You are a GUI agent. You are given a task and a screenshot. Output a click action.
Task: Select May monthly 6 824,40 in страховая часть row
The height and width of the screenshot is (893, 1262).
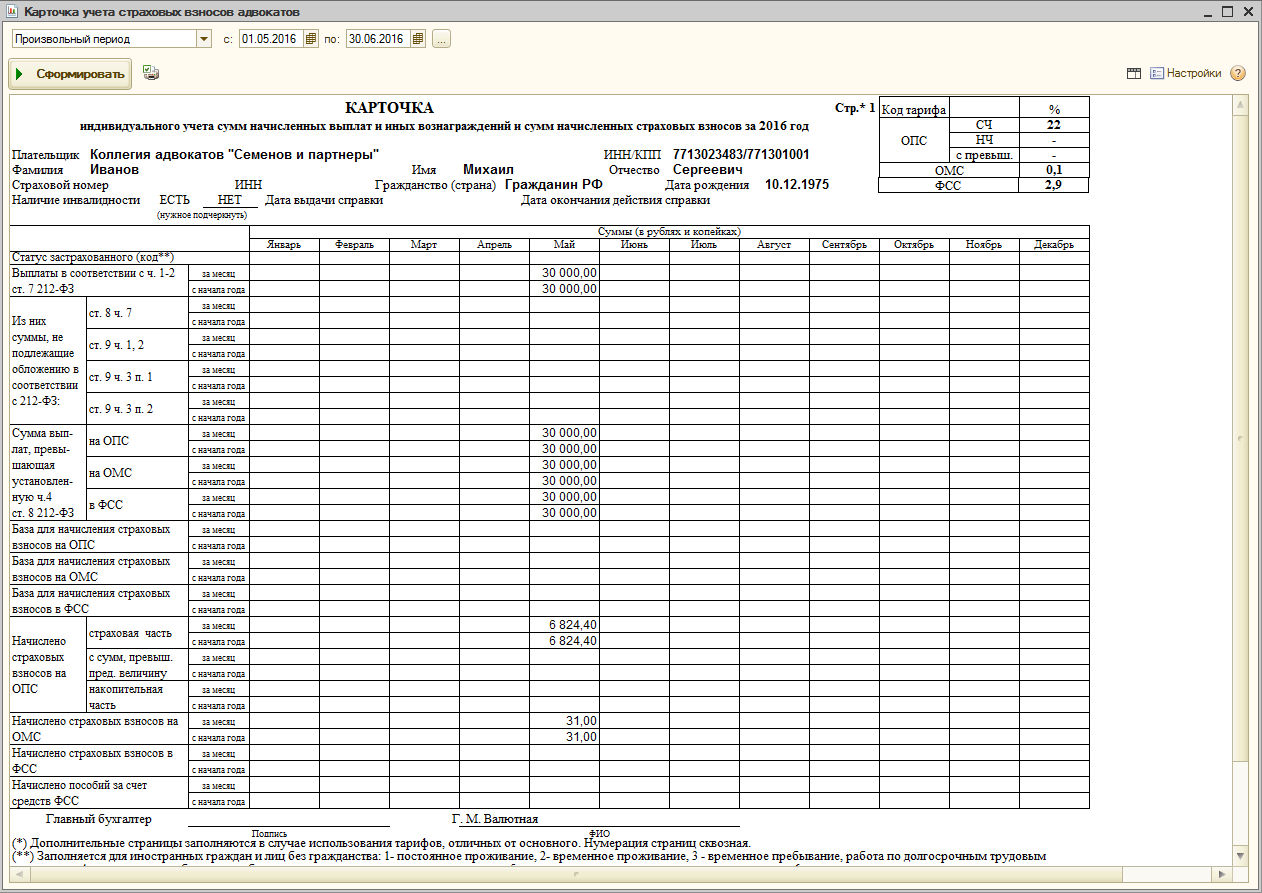point(564,624)
